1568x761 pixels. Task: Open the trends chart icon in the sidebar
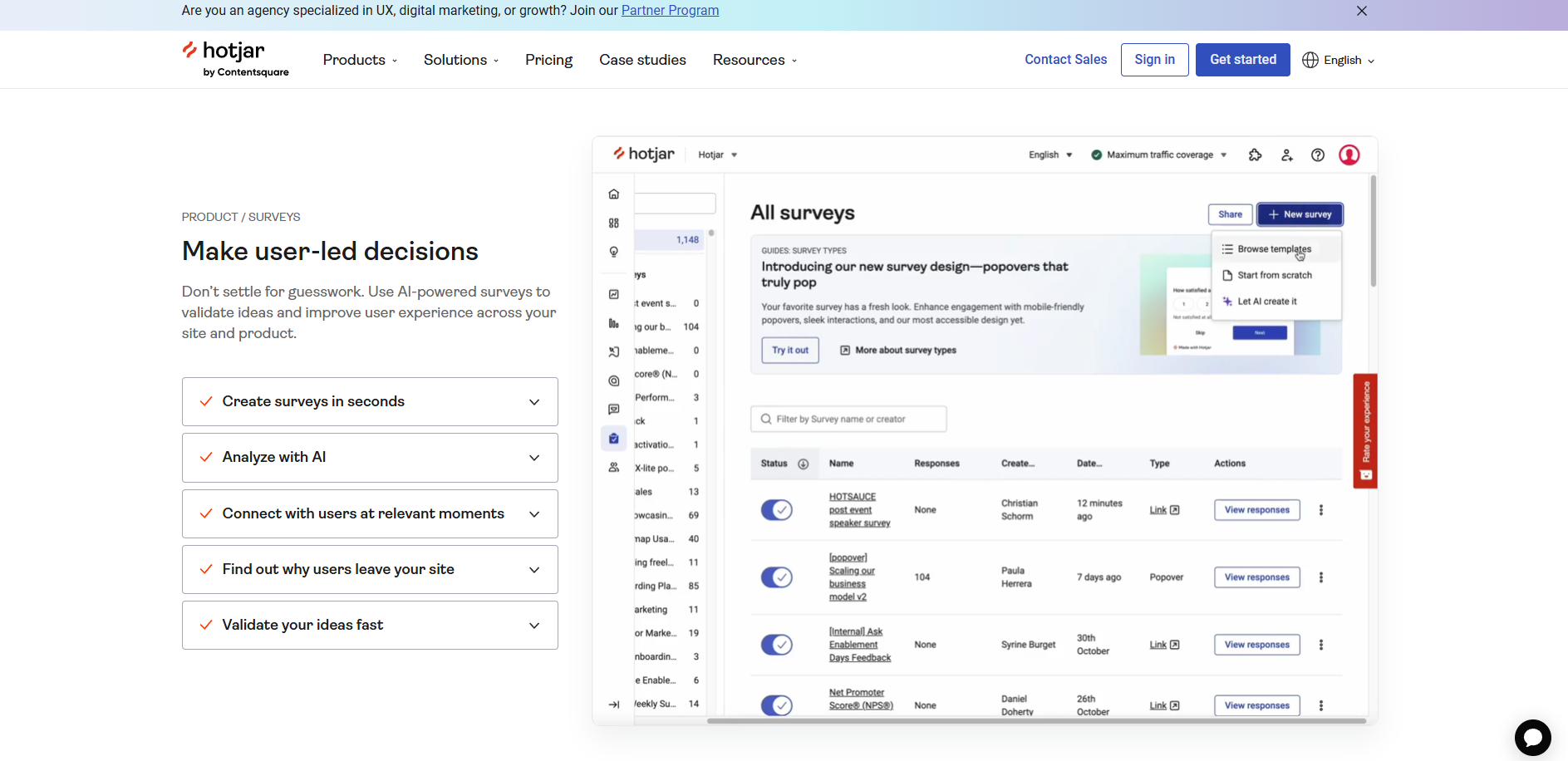point(614,294)
